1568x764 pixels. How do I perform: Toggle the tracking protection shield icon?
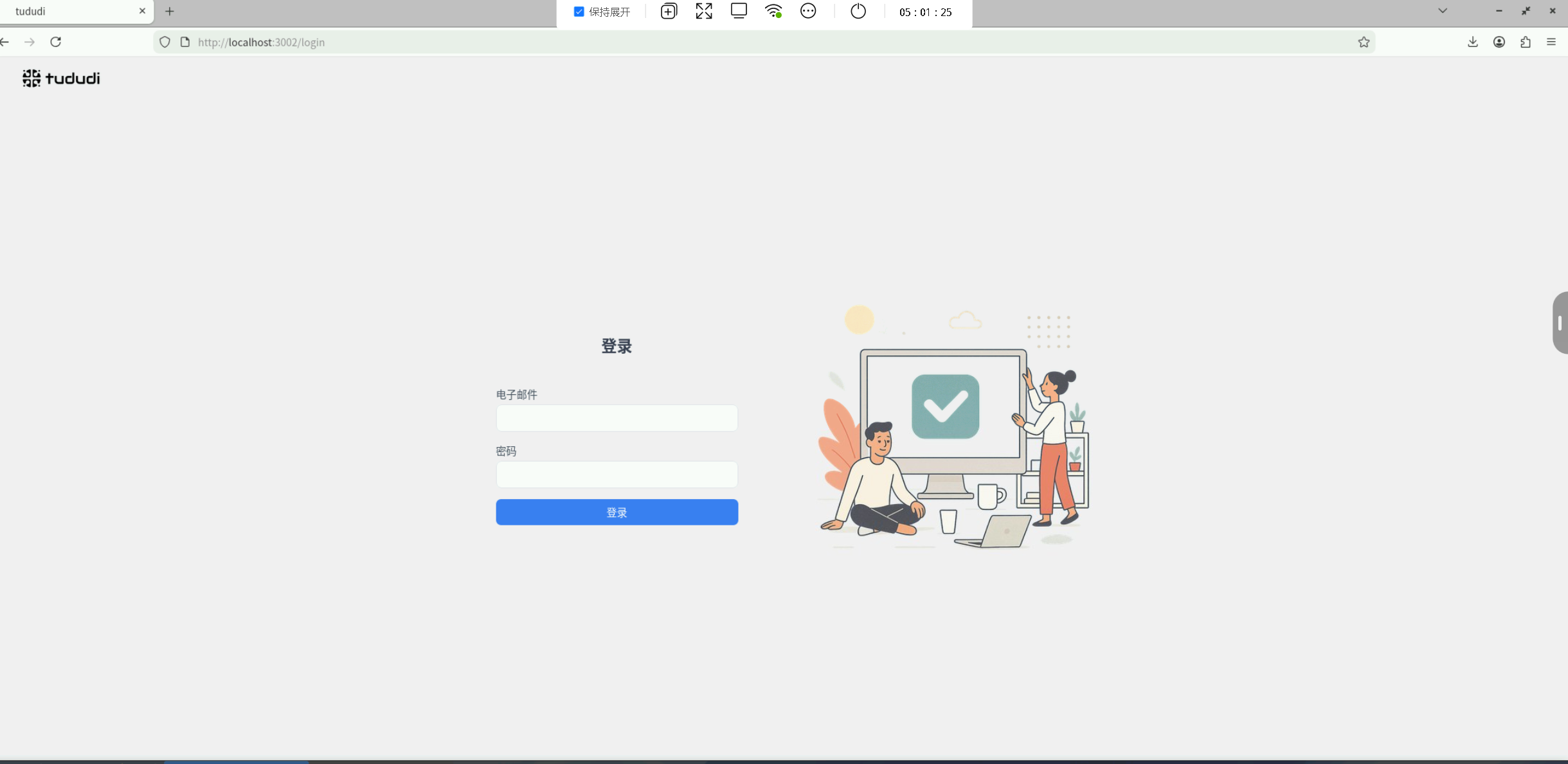165,41
